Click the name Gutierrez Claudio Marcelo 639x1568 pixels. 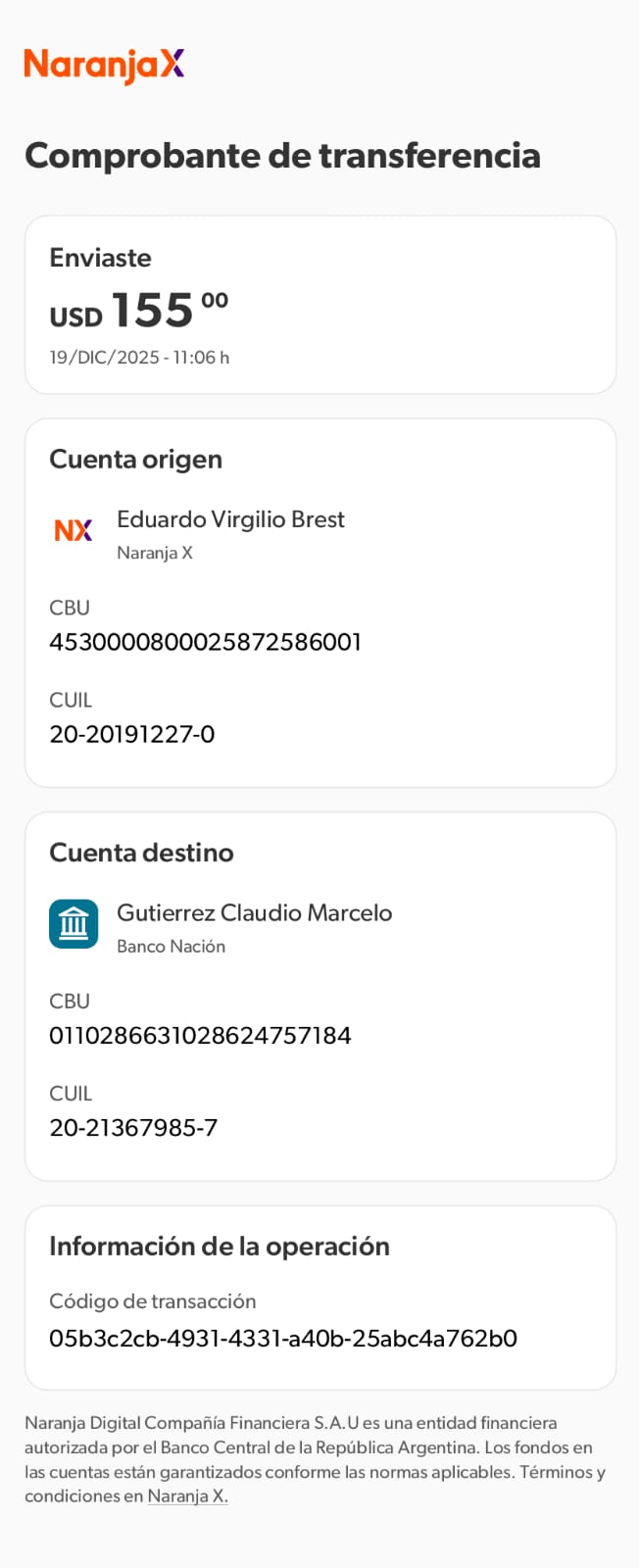[254, 912]
